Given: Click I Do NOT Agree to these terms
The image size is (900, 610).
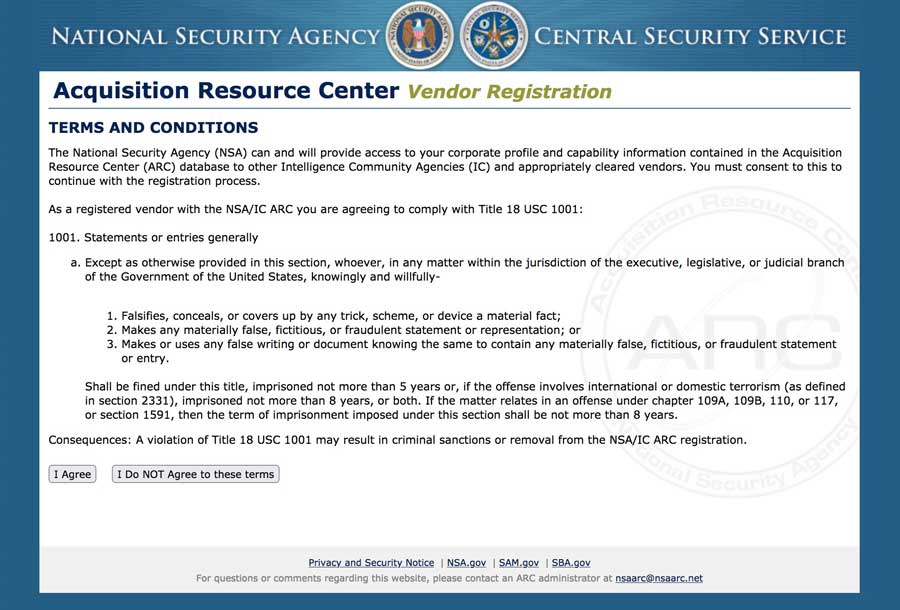Looking at the screenshot, I should (195, 474).
